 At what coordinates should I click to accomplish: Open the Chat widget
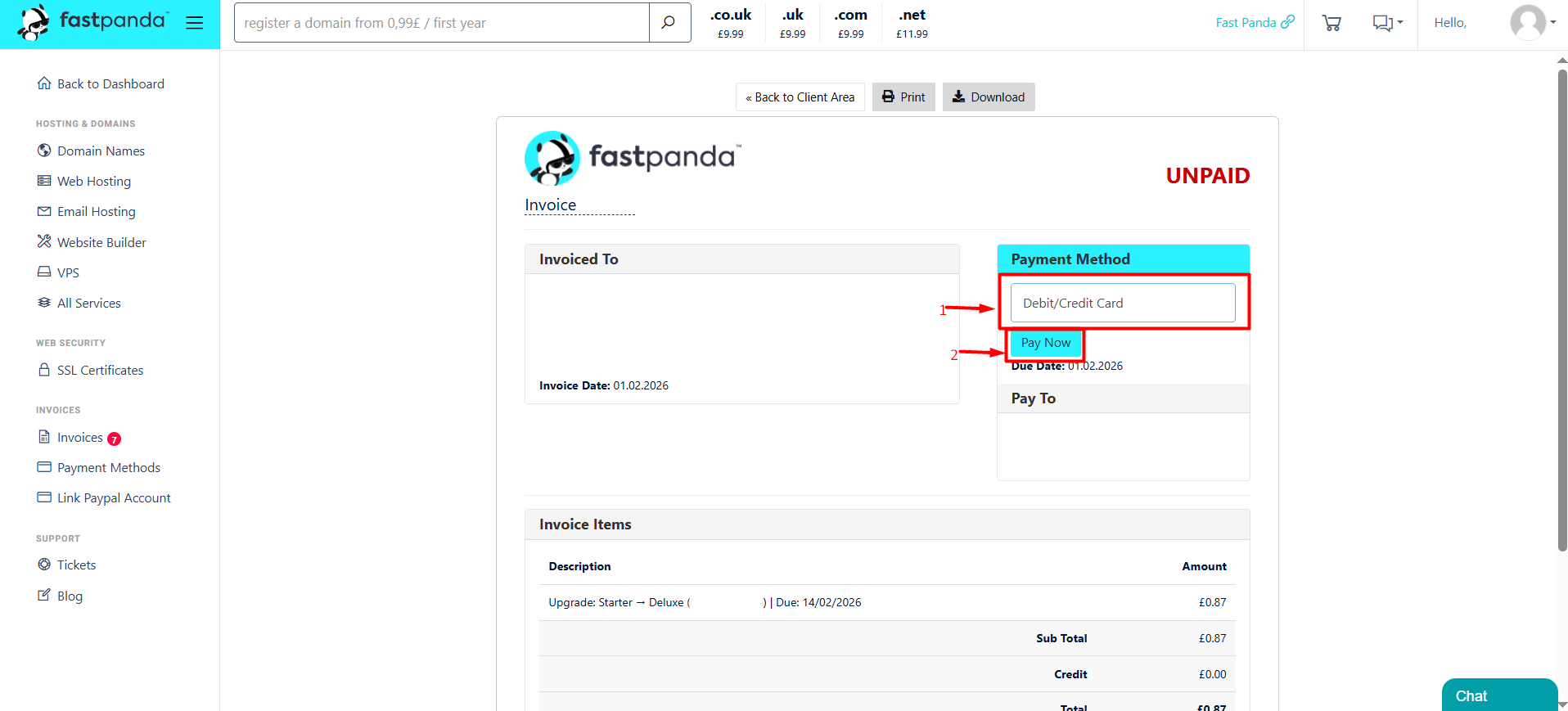(x=1499, y=695)
